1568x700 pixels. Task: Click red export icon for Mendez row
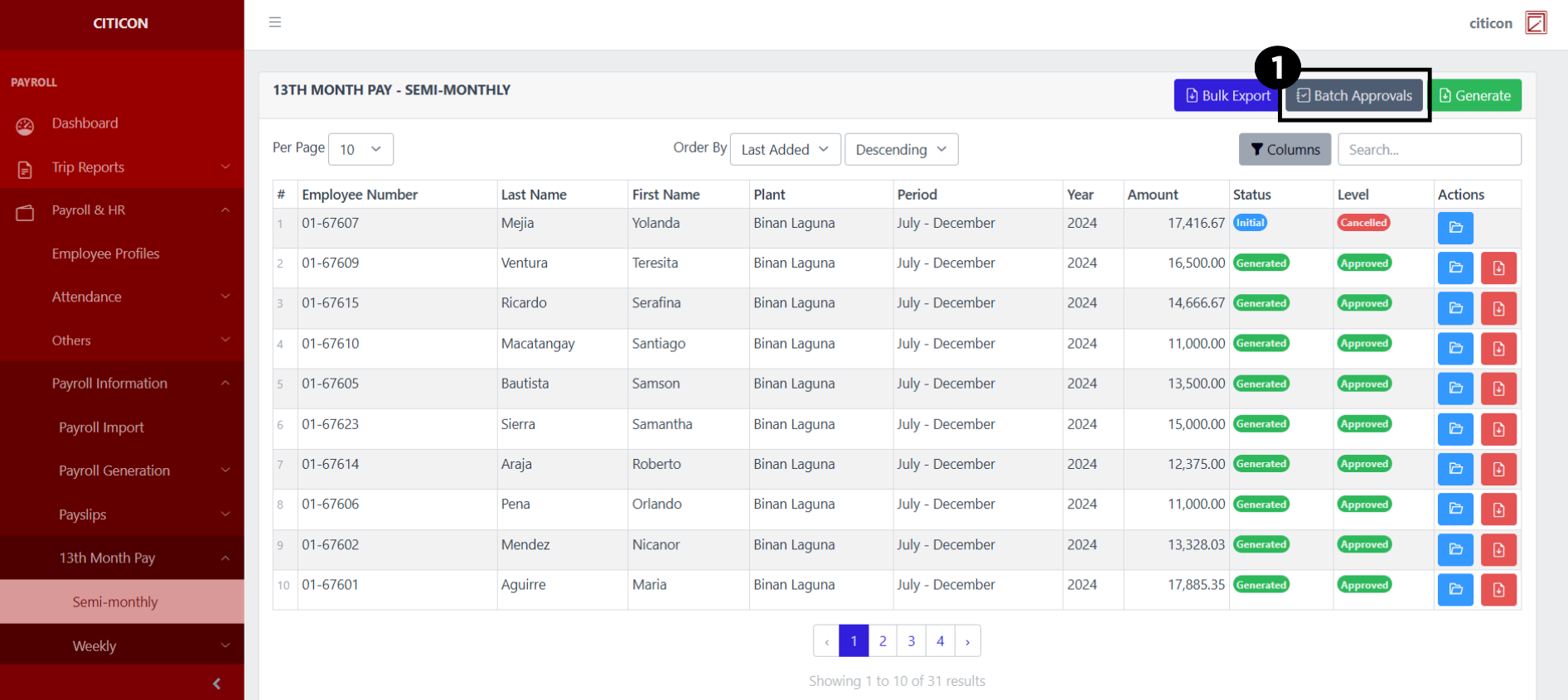pyautogui.click(x=1498, y=549)
